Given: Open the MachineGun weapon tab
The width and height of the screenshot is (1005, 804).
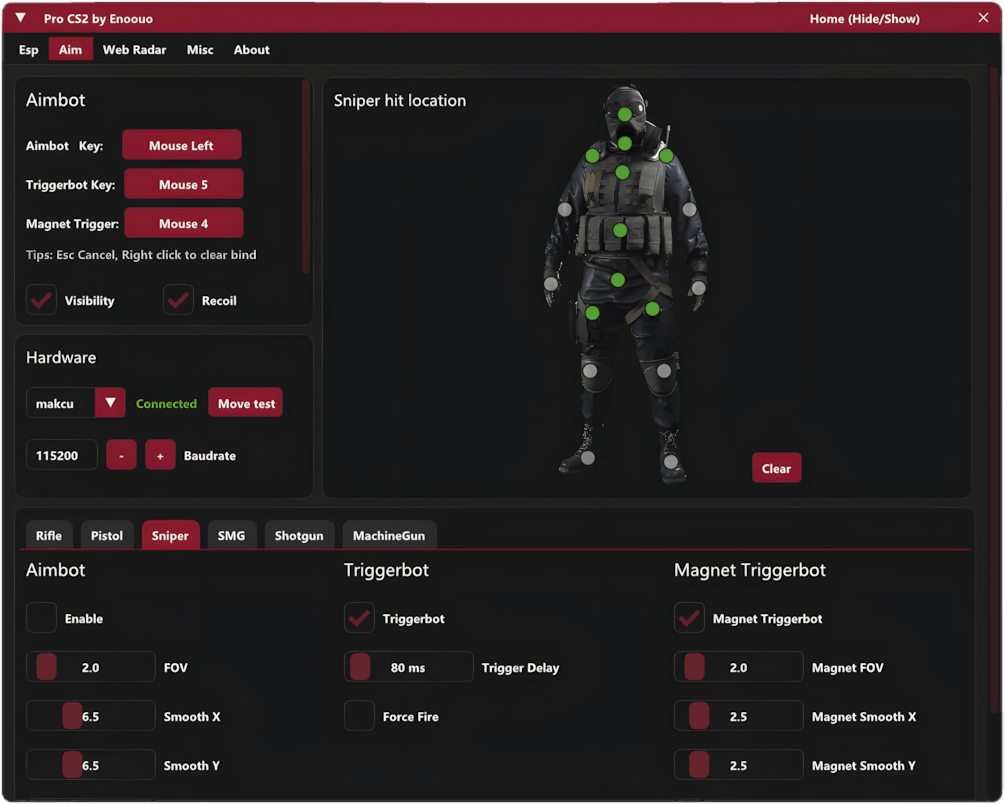Looking at the screenshot, I should tap(389, 535).
